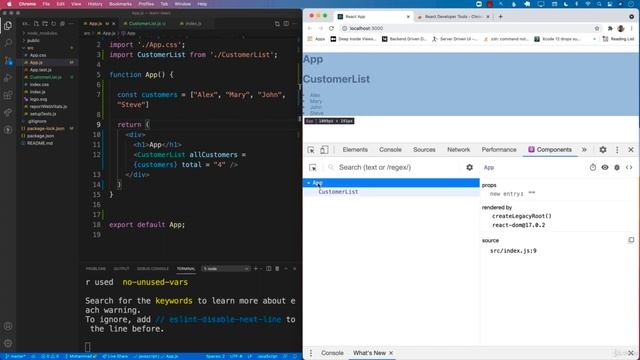Click the src/index.js:9 source link

[x=513, y=251]
